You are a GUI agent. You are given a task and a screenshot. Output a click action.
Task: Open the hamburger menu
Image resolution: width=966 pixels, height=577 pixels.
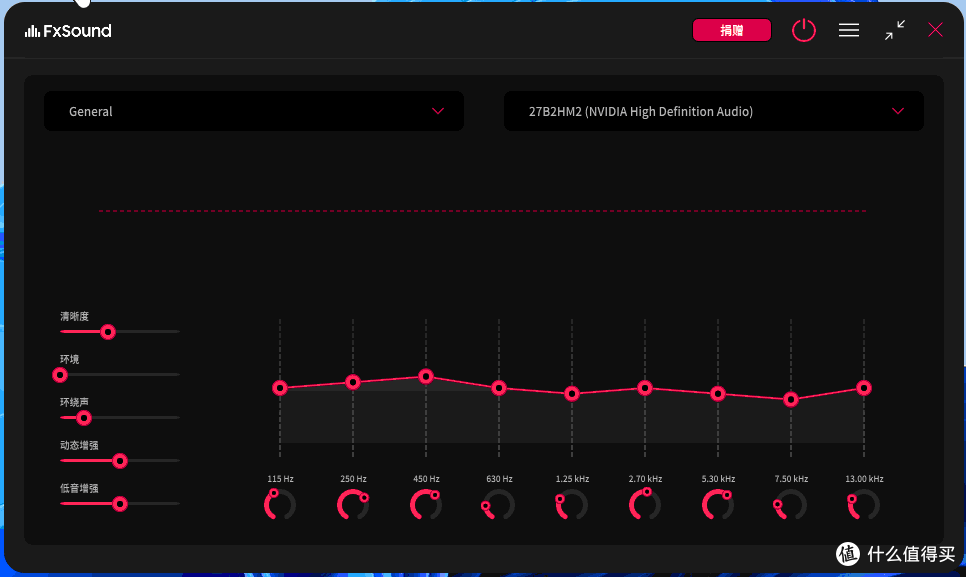(x=849, y=30)
